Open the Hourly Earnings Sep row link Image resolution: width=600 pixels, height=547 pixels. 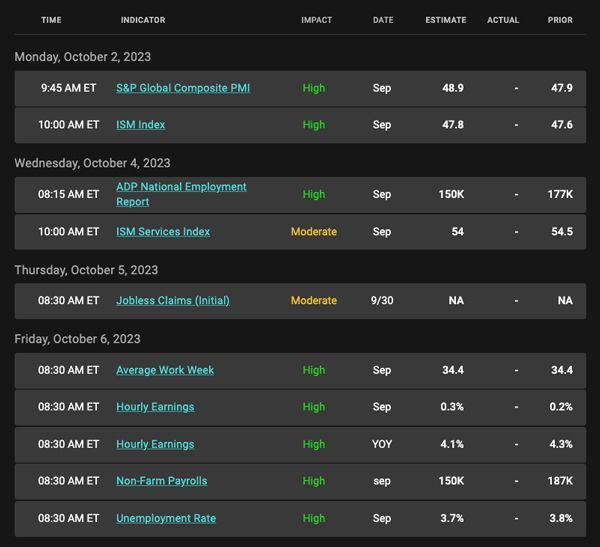coord(155,407)
